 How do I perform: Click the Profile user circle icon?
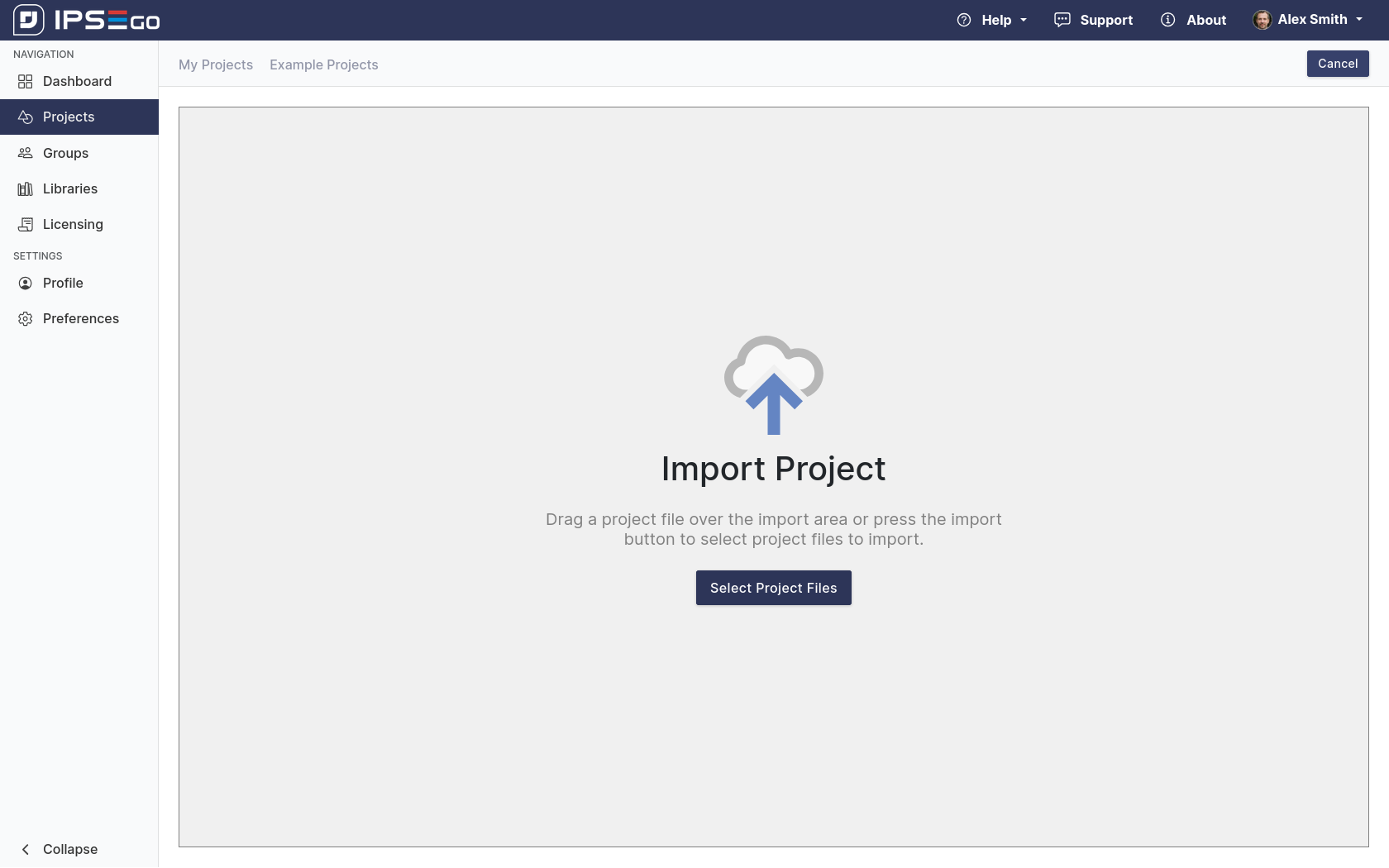tap(26, 283)
